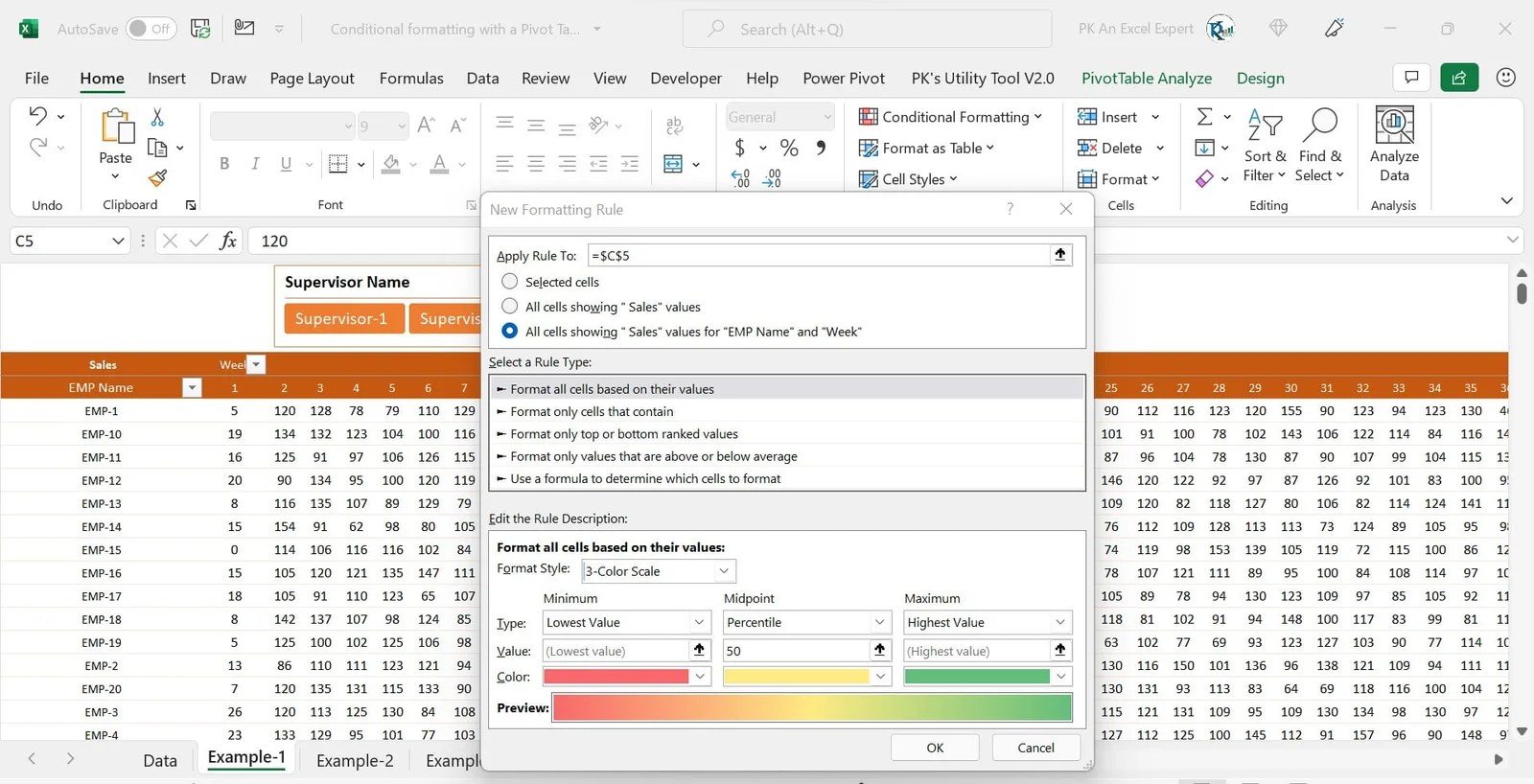1534x784 pixels.
Task: Open the Formulas ribbon tab
Action: click(411, 79)
